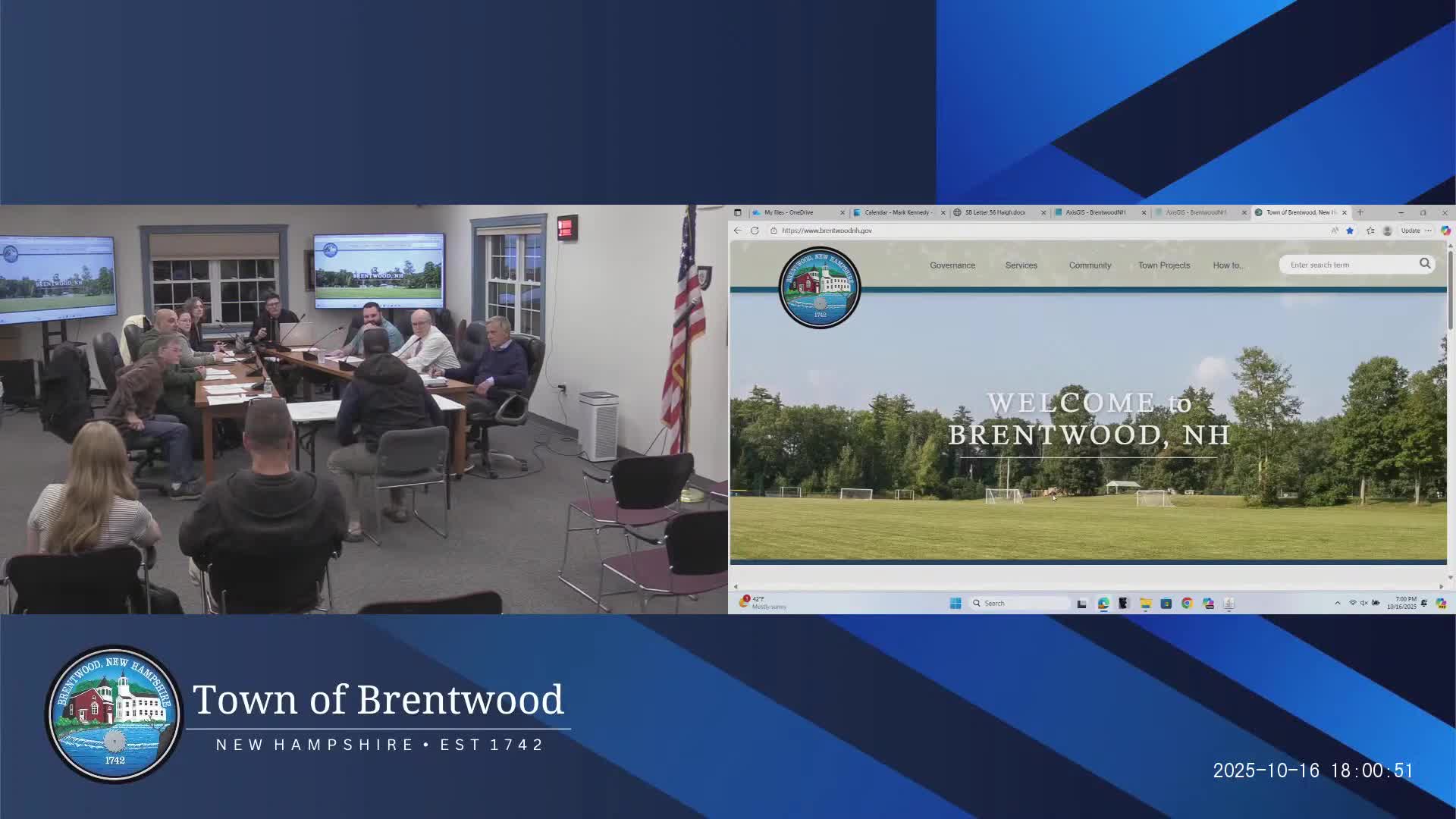Switch to the Calendar - Mark Kennedy tab

coord(897,212)
